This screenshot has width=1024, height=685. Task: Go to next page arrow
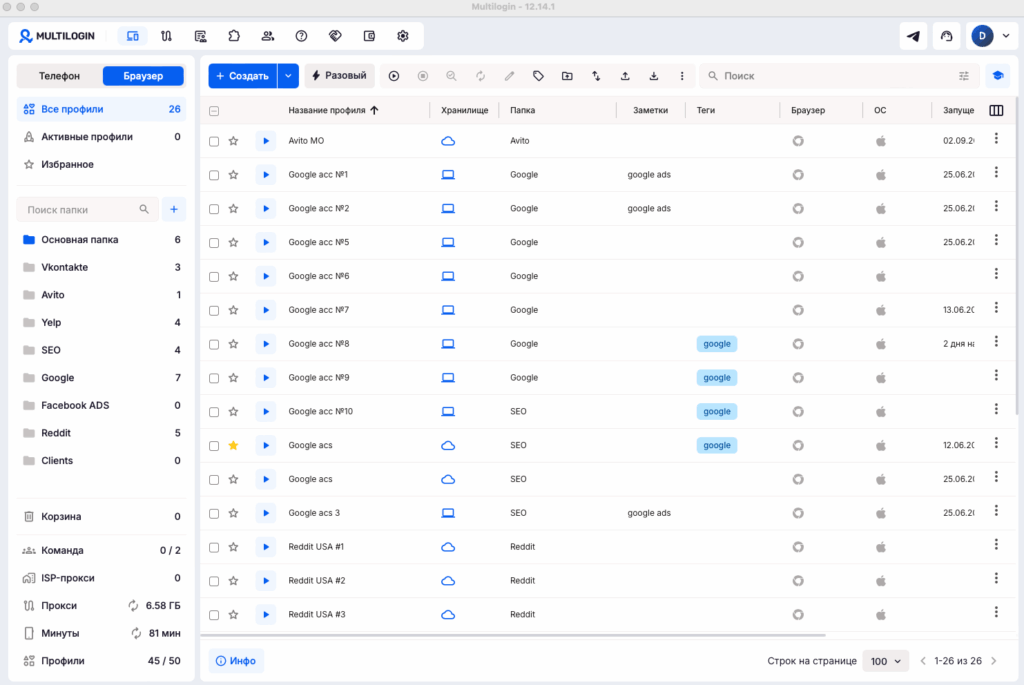(993, 661)
